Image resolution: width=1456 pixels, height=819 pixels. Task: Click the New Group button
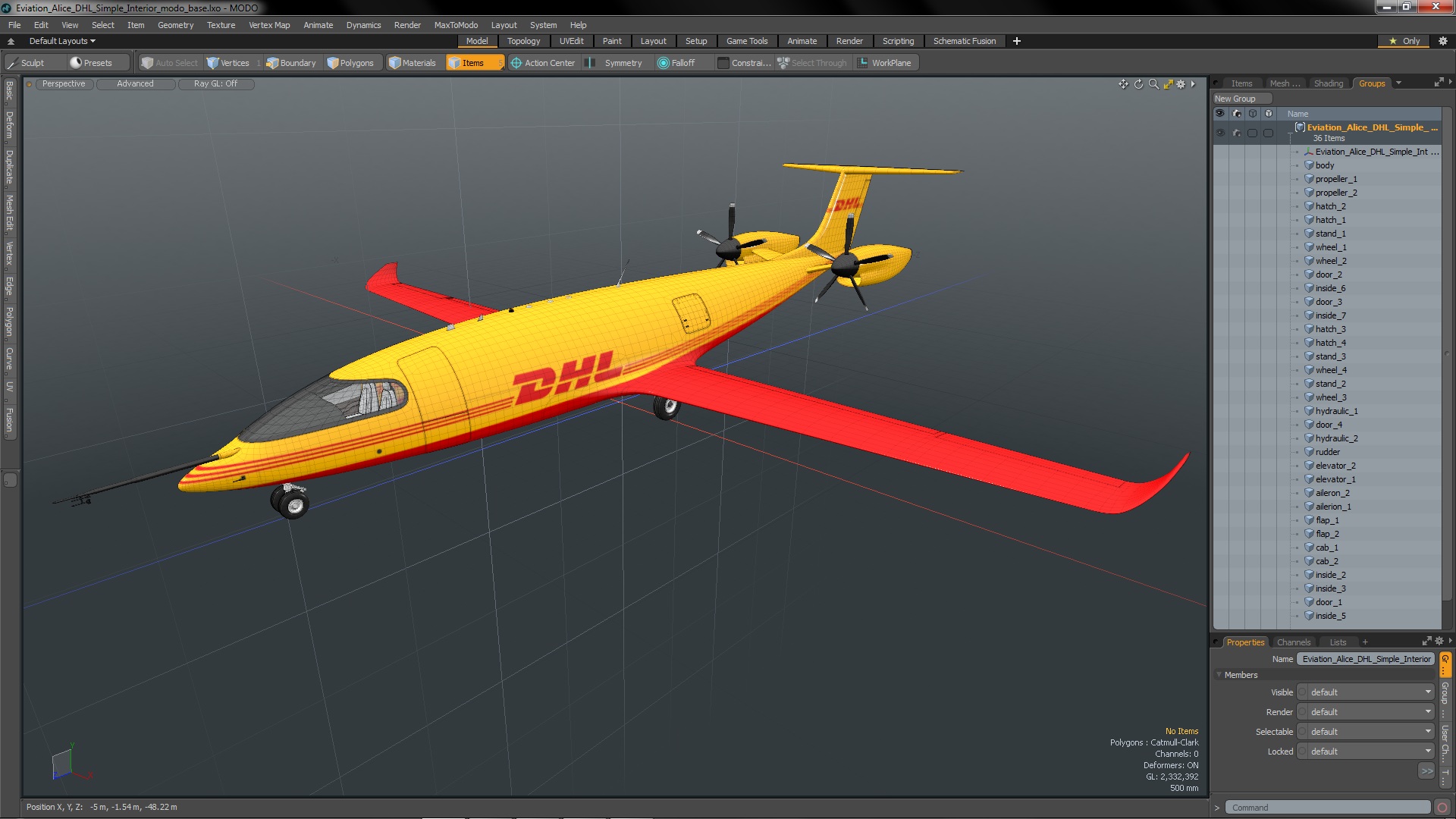pyautogui.click(x=1242, y=99)
